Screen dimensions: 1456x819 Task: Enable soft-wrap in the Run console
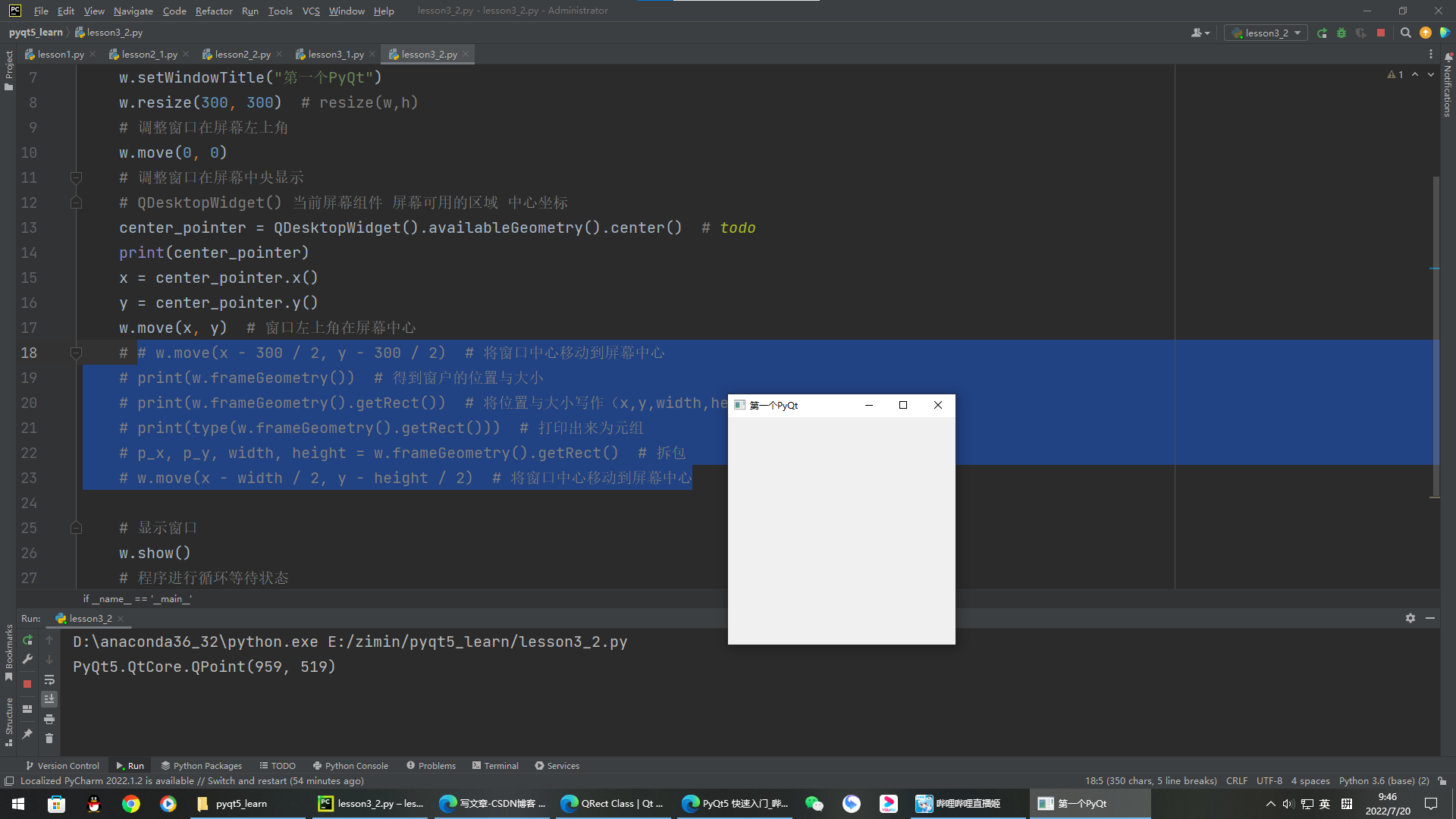pos(49,680)
